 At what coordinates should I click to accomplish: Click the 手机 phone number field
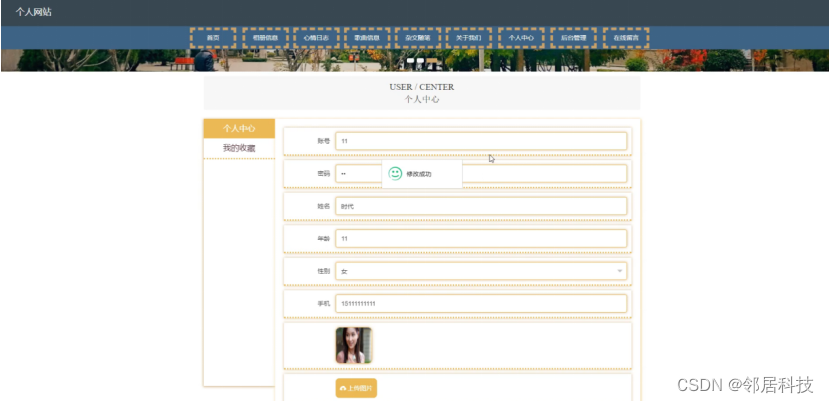tap(481, 304)
